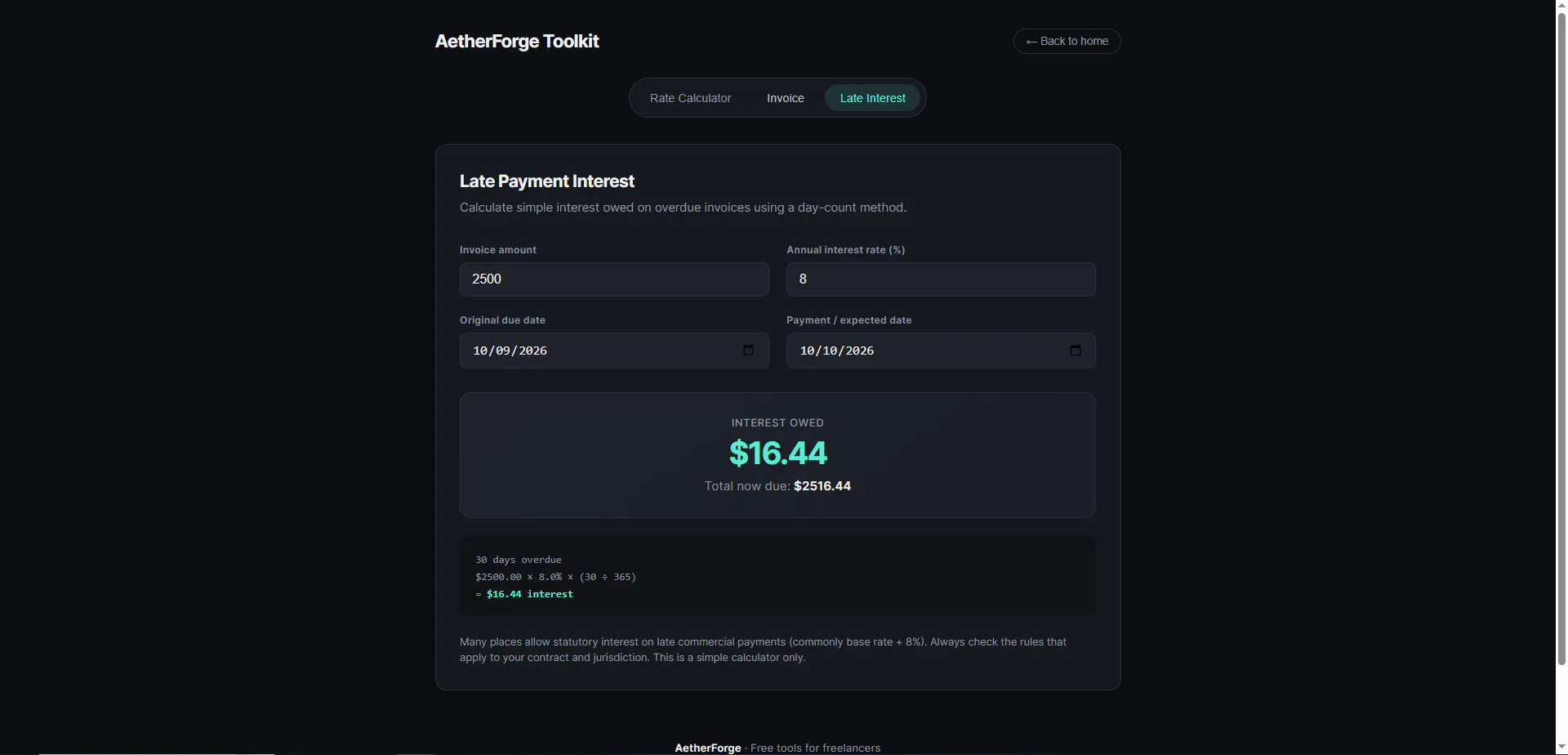Click the Back to home link
Screen dimensions: 1568x755
point(1067,41)
